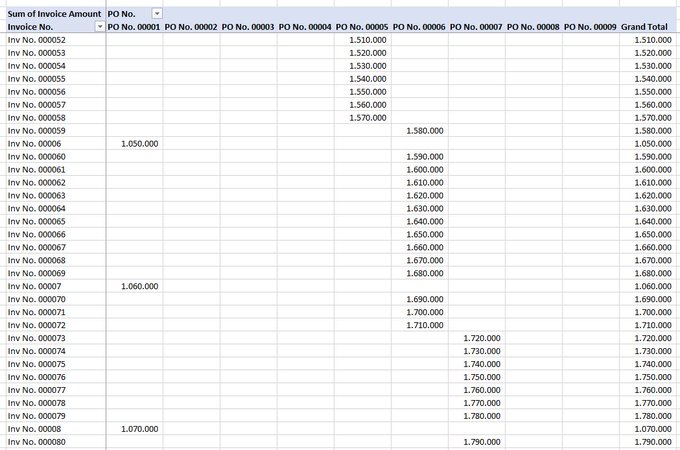Select row label Inv No. 000077

tap(36, 390)
